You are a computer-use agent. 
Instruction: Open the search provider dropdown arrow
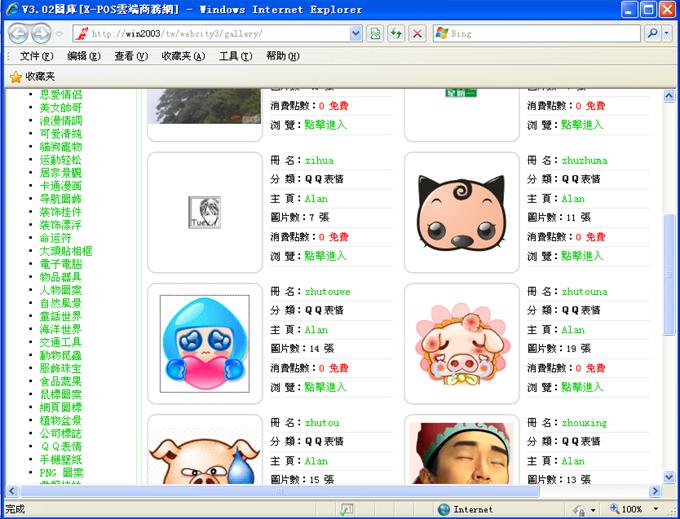667,33
